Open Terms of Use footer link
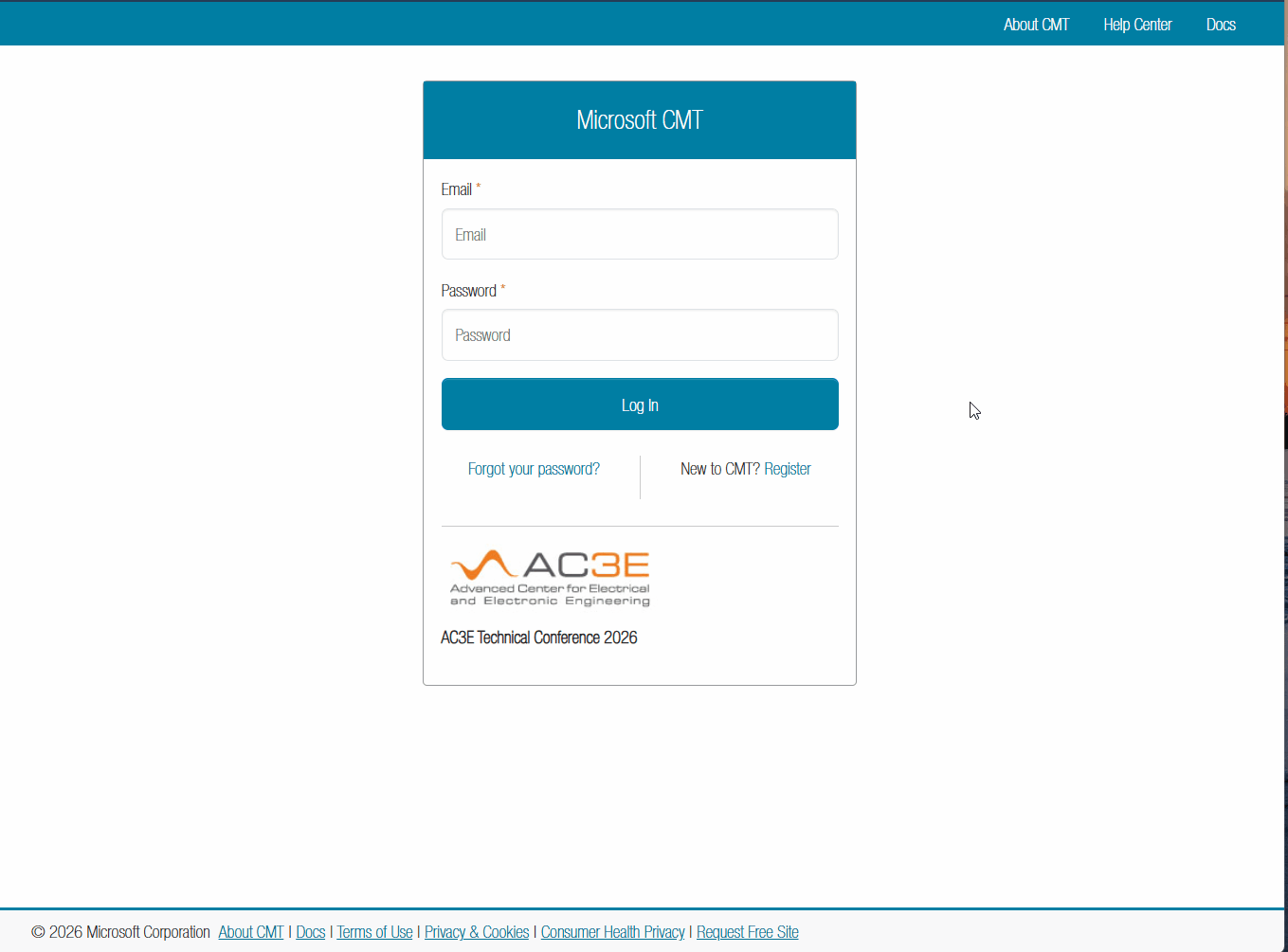This screenshot has height=952, width=1288. pyautogui.click(x=374, y=932)
